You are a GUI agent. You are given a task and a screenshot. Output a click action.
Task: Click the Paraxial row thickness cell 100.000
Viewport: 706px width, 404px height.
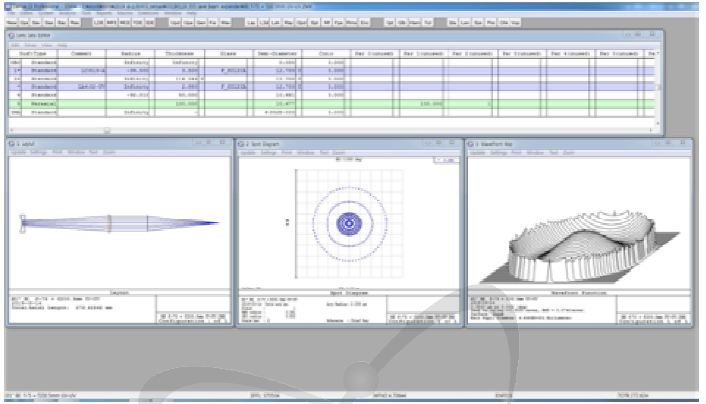pyautogui.click(x=179, y=104)
